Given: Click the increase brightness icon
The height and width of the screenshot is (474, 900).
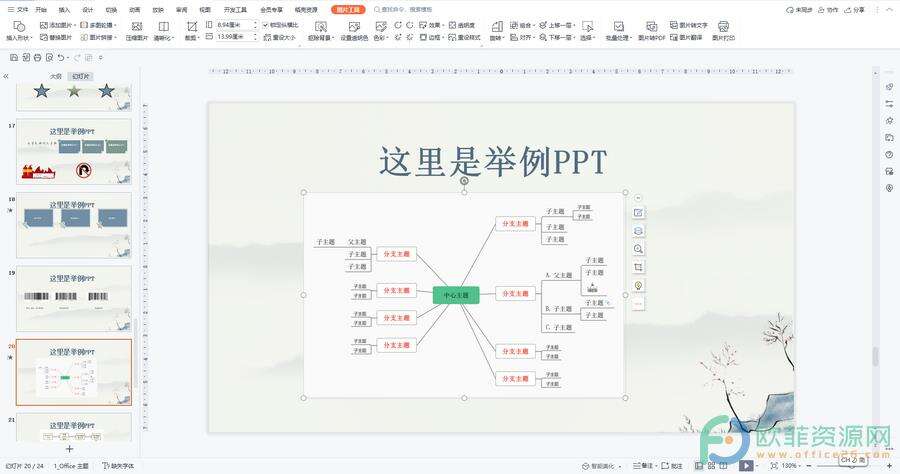Looking at the screenshot, I should pyautogui.click(x=398, y=38).
